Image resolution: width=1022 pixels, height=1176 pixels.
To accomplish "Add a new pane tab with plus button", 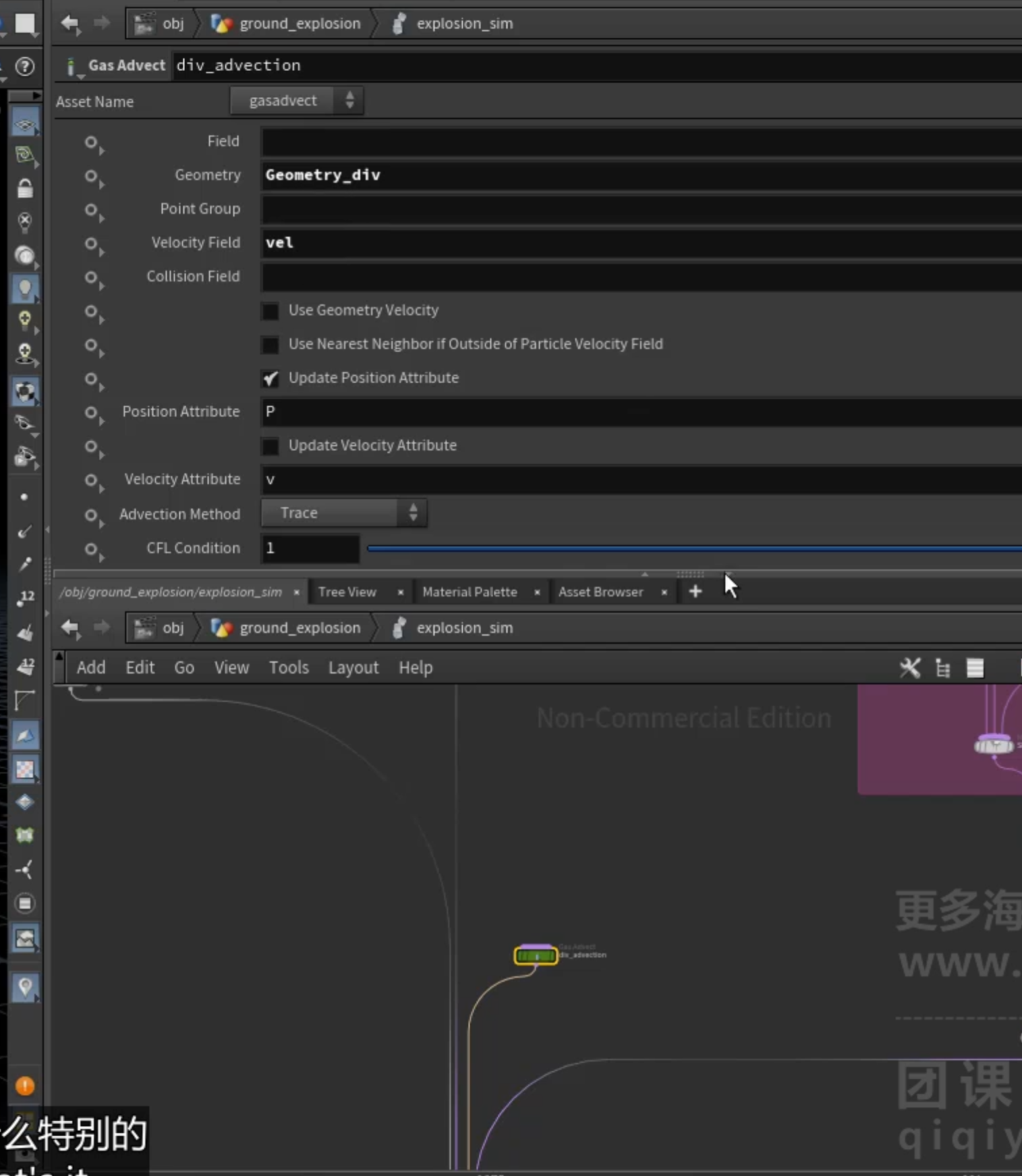I will pyautogui.click(x=695, y=592).
